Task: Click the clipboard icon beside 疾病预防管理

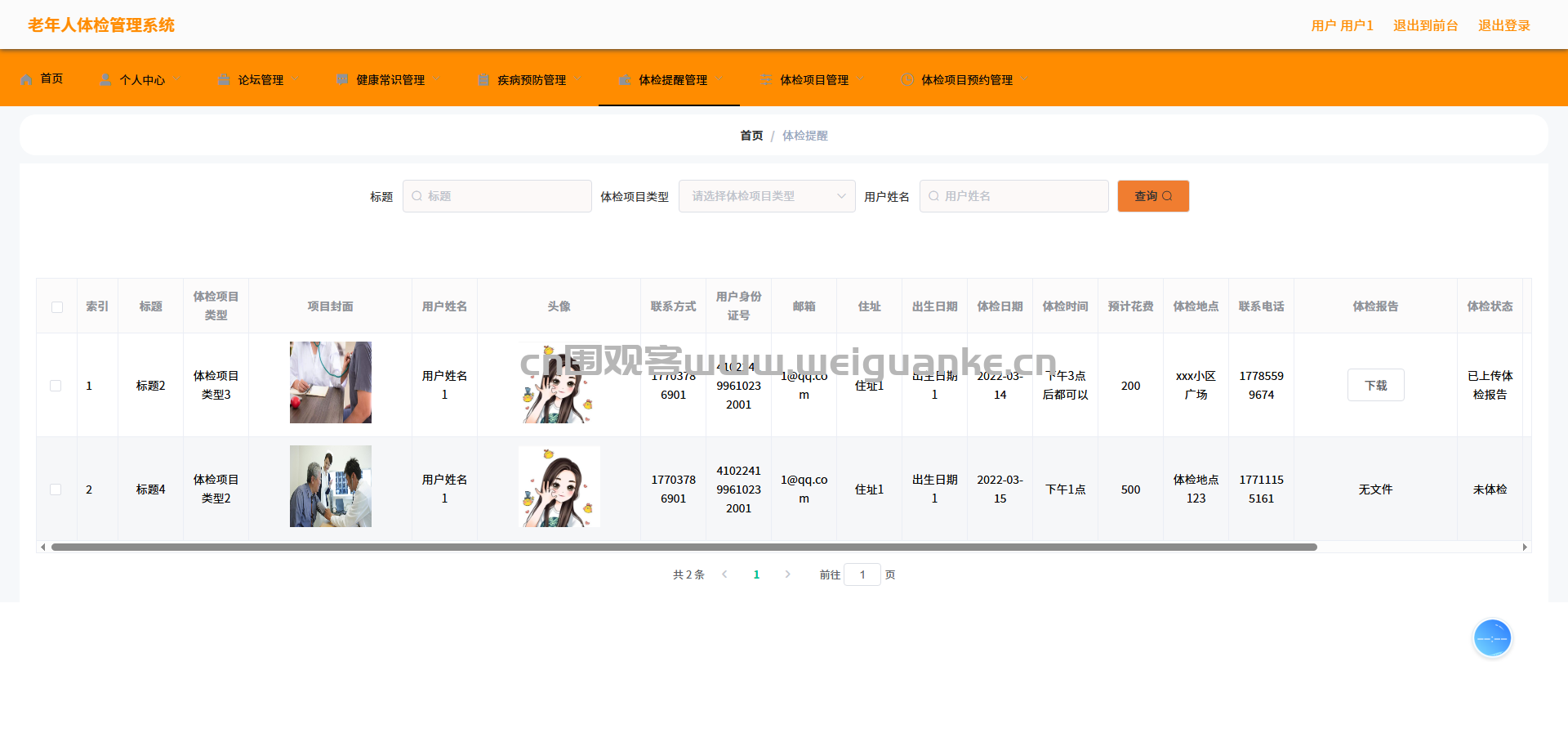Action: [483, 79]
